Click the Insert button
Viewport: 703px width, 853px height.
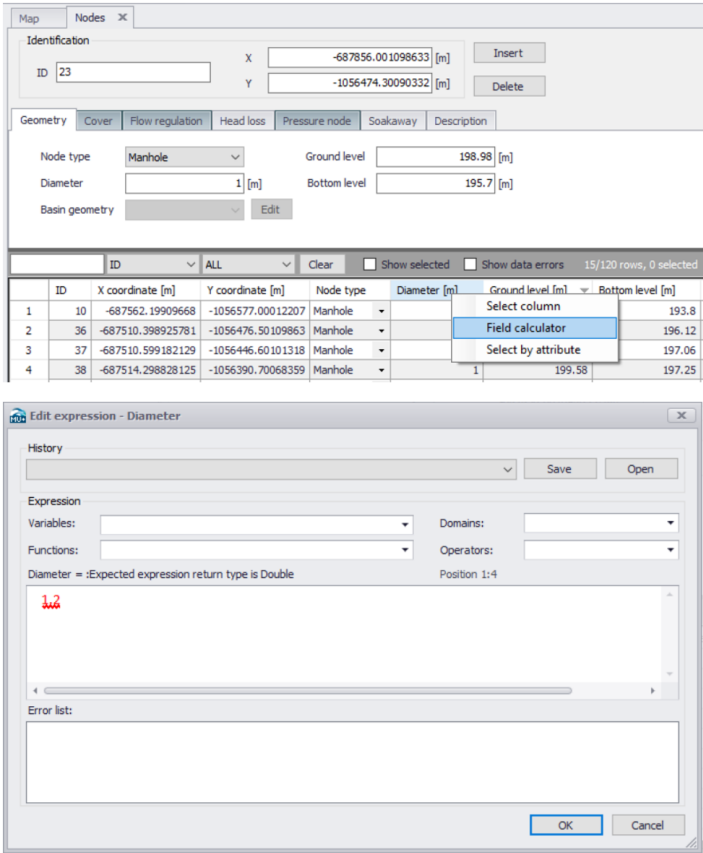tap(509, 53)
